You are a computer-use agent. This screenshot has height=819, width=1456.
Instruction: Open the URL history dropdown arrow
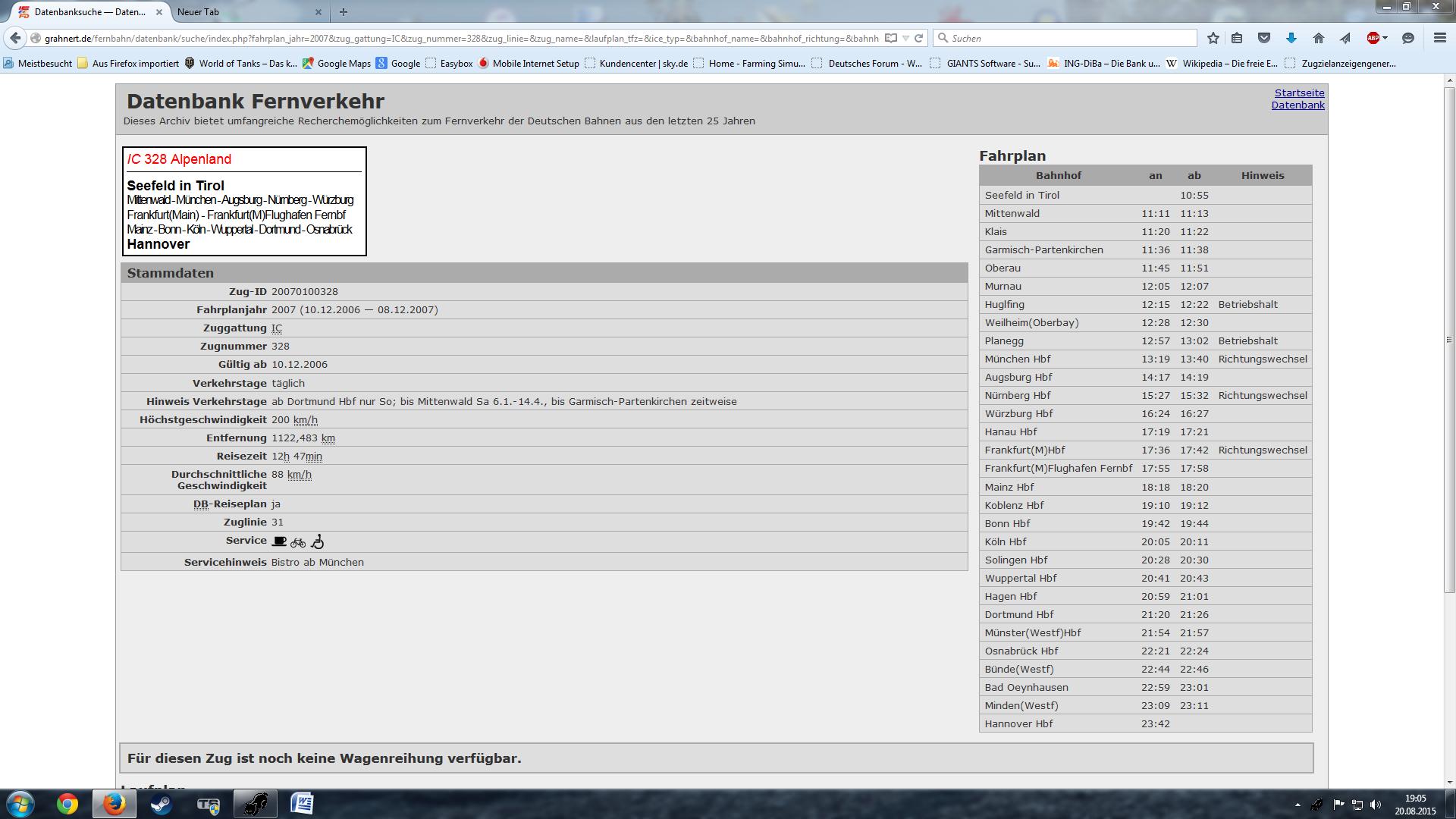tap(905, 38)
